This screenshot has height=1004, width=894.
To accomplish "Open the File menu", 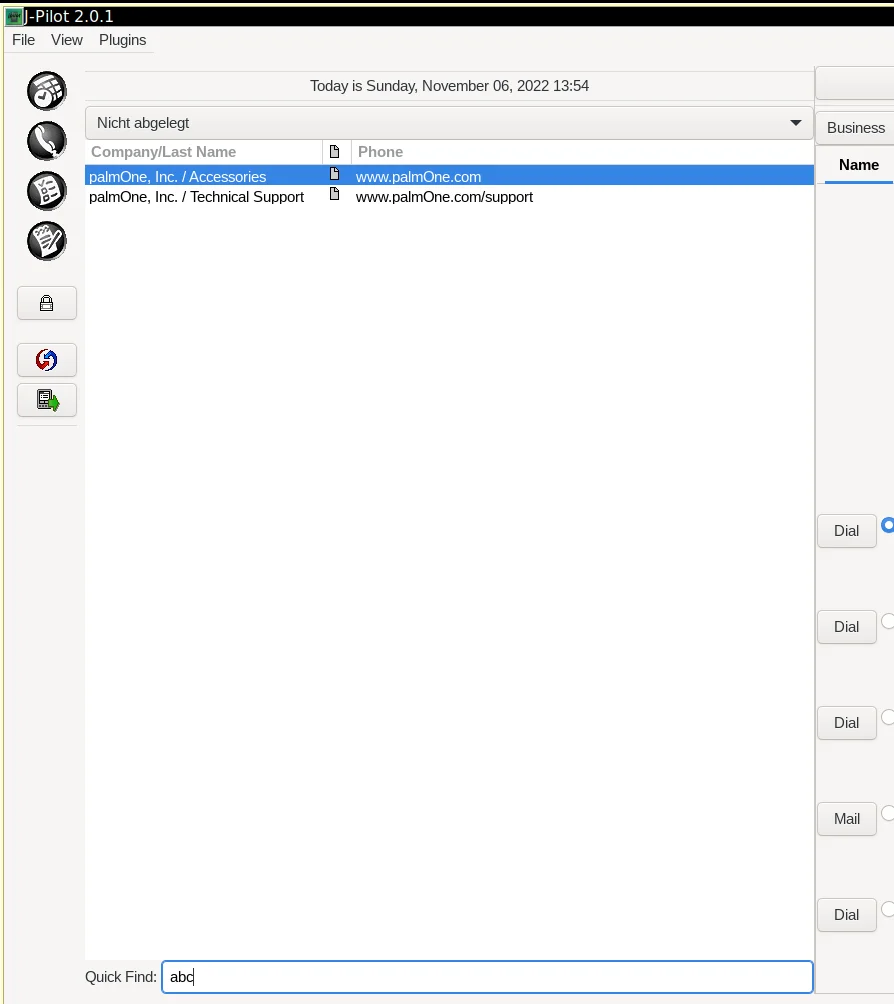I will [23, 40].
